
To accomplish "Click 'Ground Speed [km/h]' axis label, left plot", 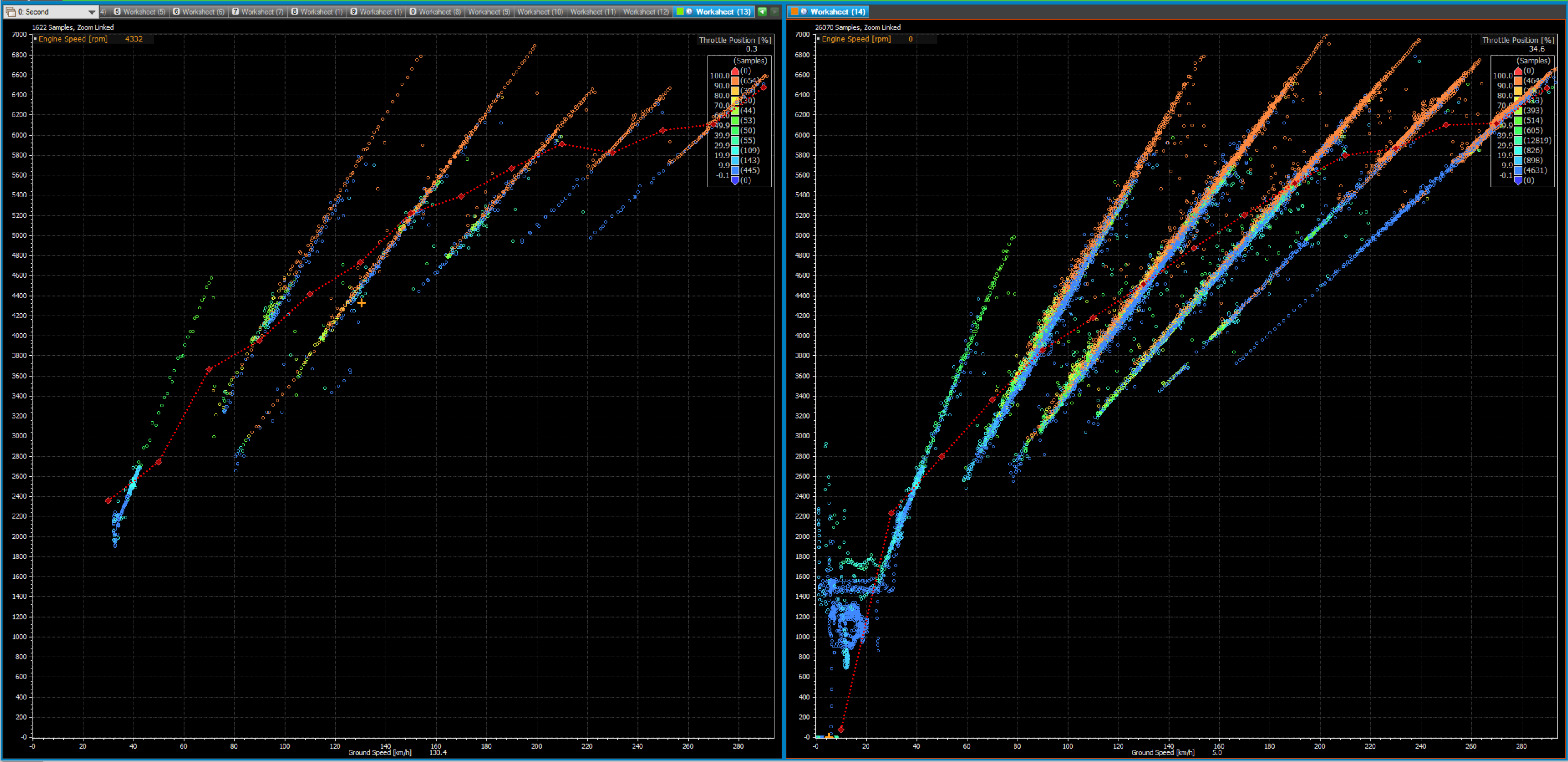I will pos(380,752).
